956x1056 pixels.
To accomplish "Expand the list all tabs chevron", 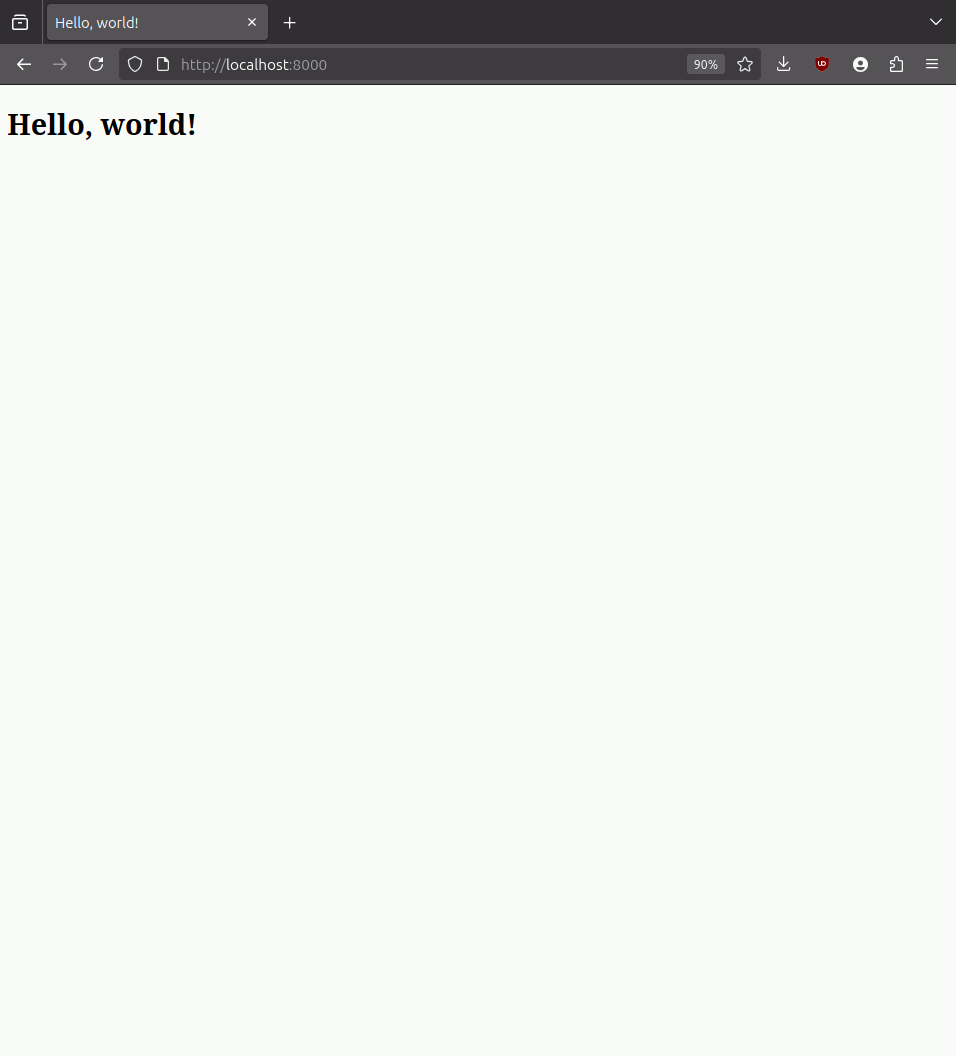I will pyautogui.click(x=935, y=22).
